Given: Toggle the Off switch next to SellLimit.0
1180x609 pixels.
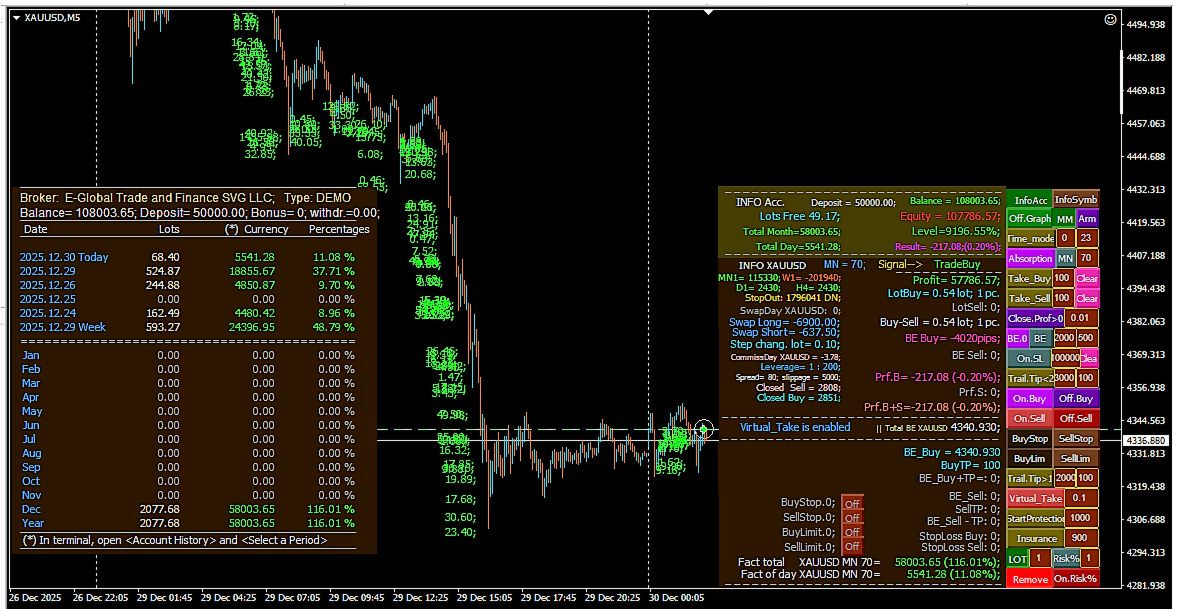Looking at the screenshot, I should [x=852, y=547].
